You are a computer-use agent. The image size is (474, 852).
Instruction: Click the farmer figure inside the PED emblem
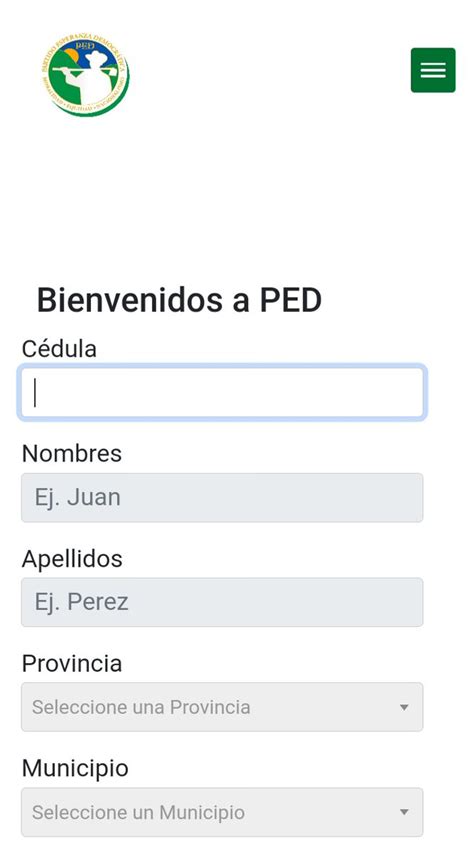91,76
